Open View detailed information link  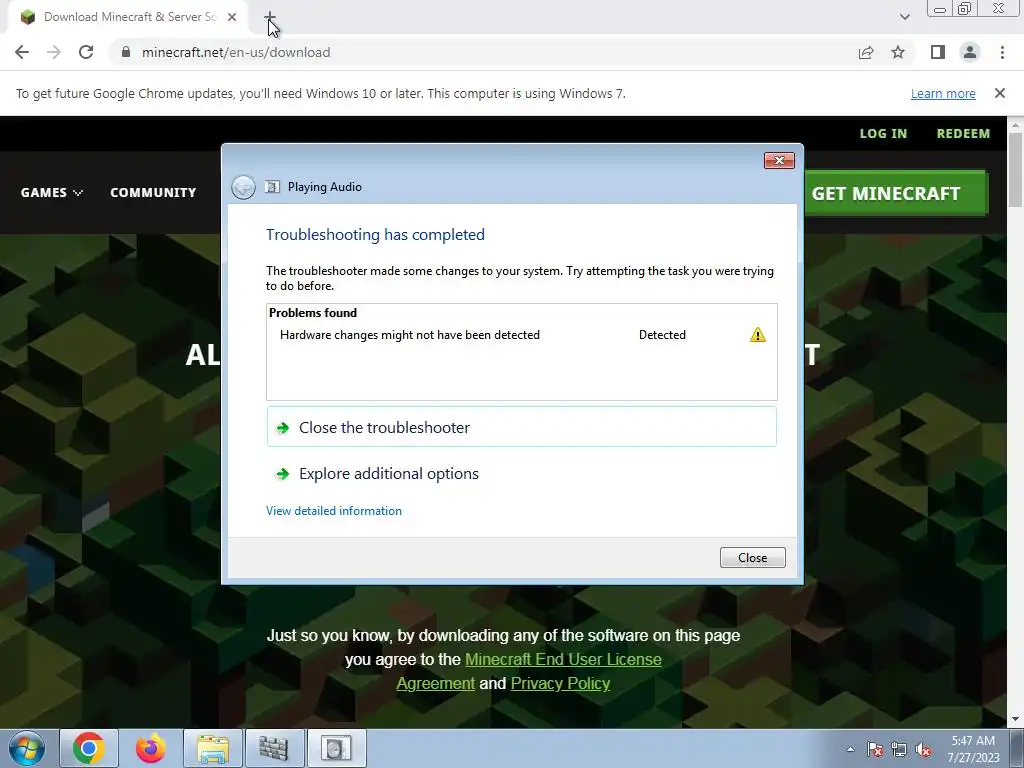334,511
